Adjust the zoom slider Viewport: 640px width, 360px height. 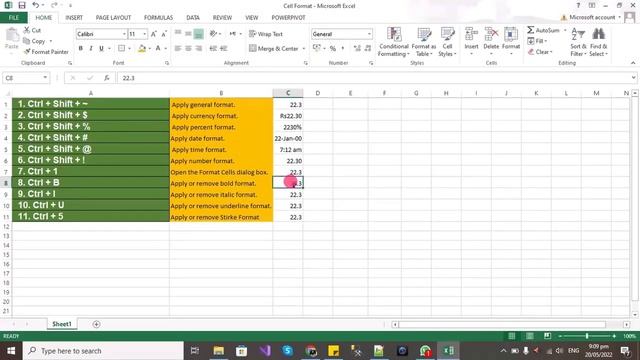coord(587,336)
